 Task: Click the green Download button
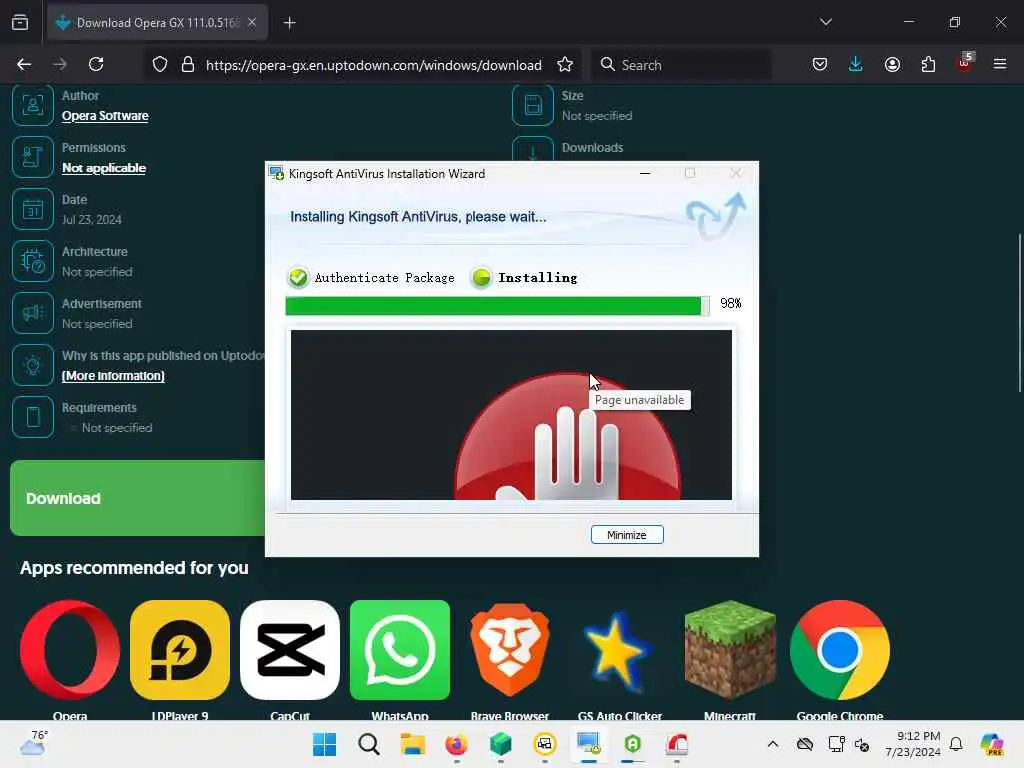pyautogui.click(x=137, y=498)
